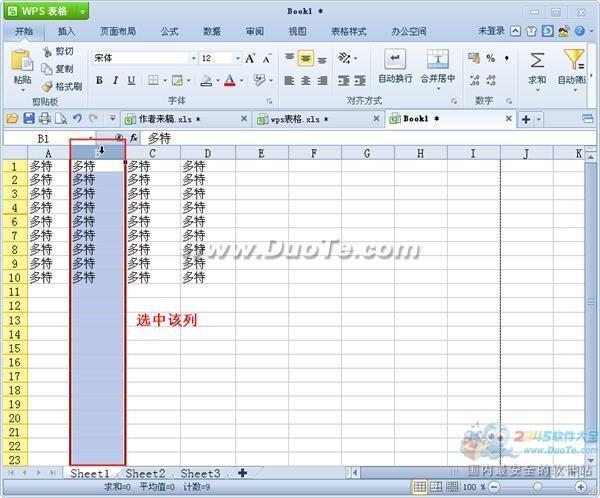Image resolution: width=600 pixels, height=498 pixels.
Task: Click the Copy (复制) icon
Action: pos(47,69)
